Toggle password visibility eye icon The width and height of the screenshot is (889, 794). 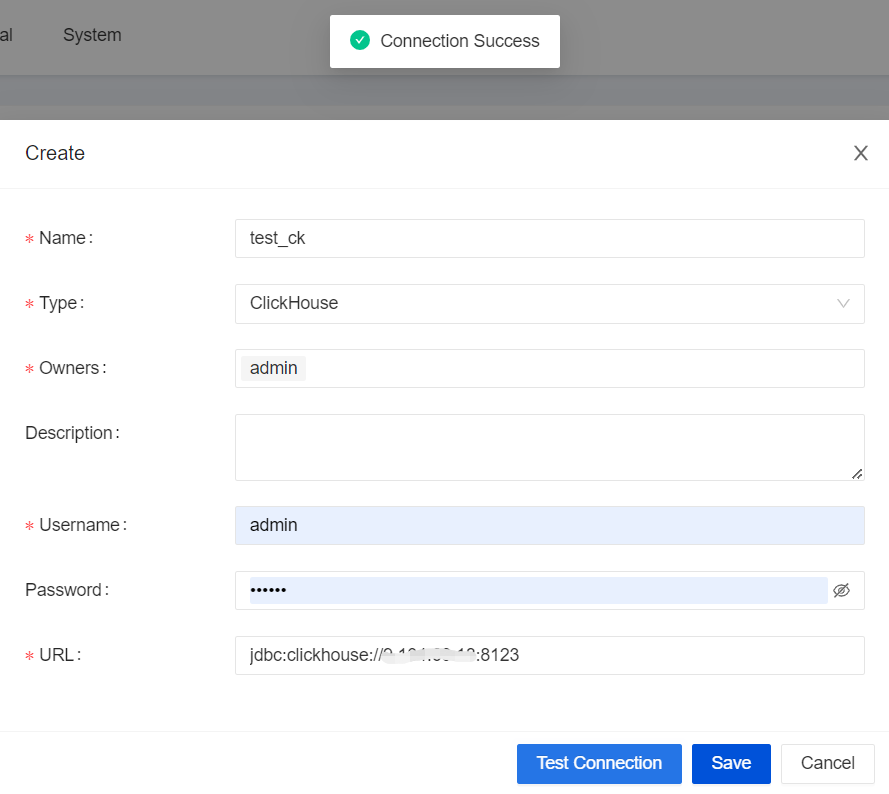(841, 590)
